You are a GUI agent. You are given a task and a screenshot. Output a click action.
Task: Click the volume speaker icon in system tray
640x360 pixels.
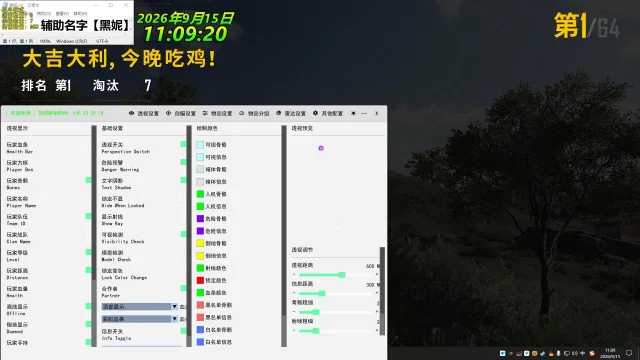pos(574,353)
